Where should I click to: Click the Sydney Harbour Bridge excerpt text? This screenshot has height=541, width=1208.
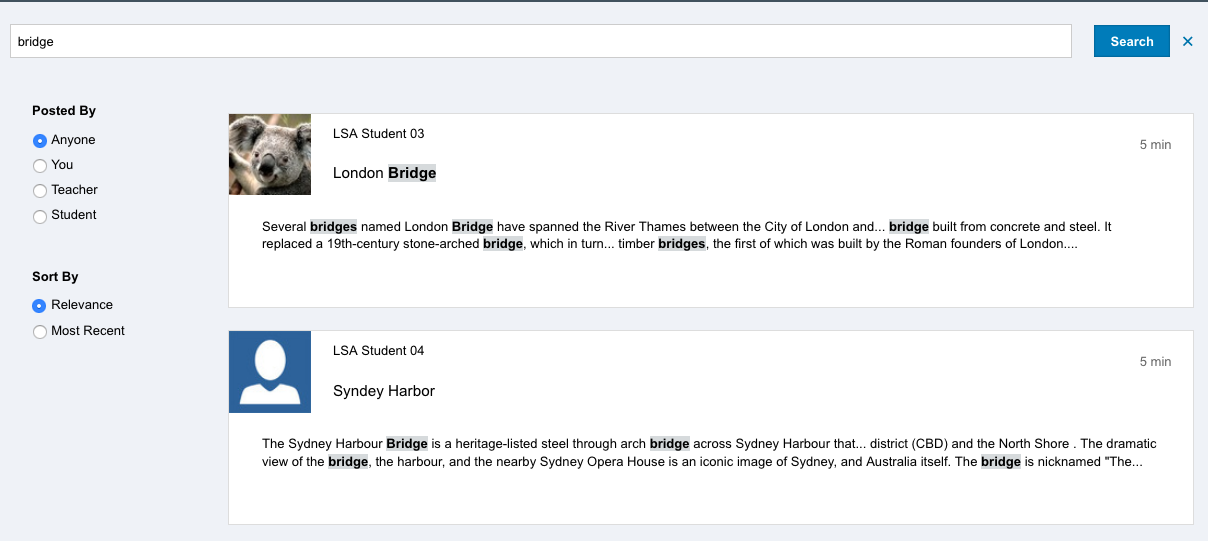[x=708, y=452]
